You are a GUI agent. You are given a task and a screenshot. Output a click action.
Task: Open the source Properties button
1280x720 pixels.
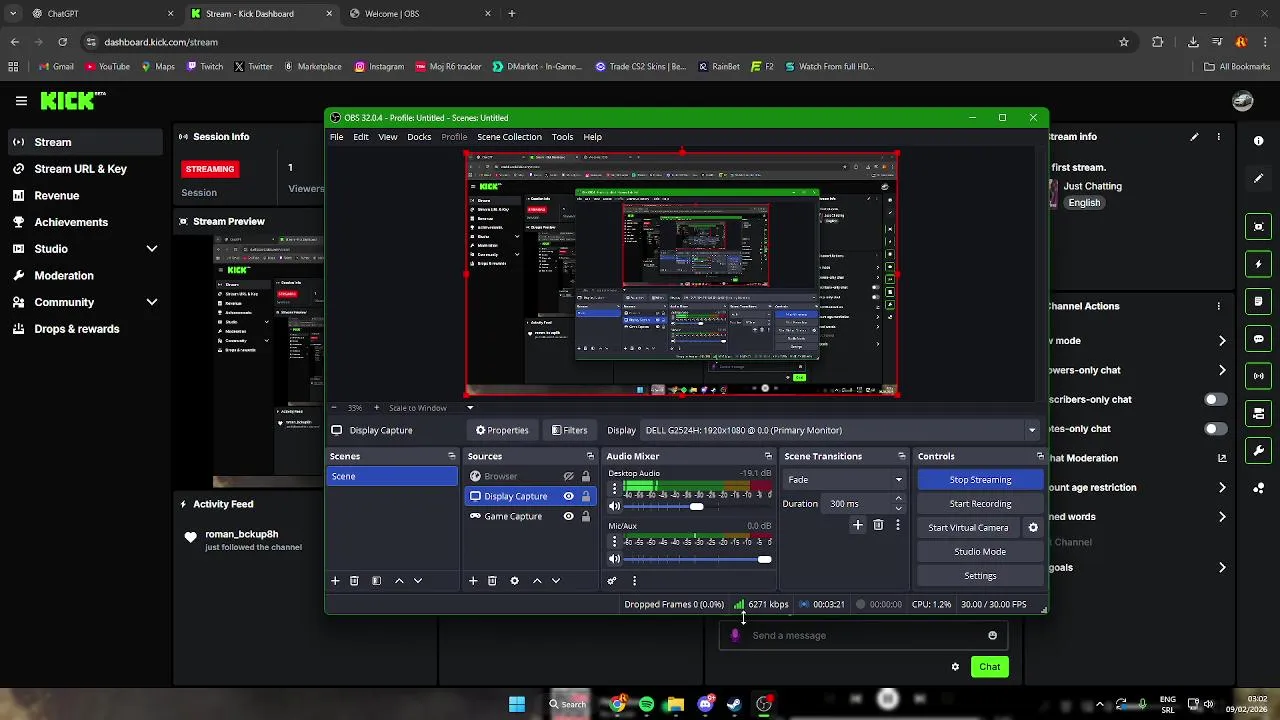tap(502, 430)
